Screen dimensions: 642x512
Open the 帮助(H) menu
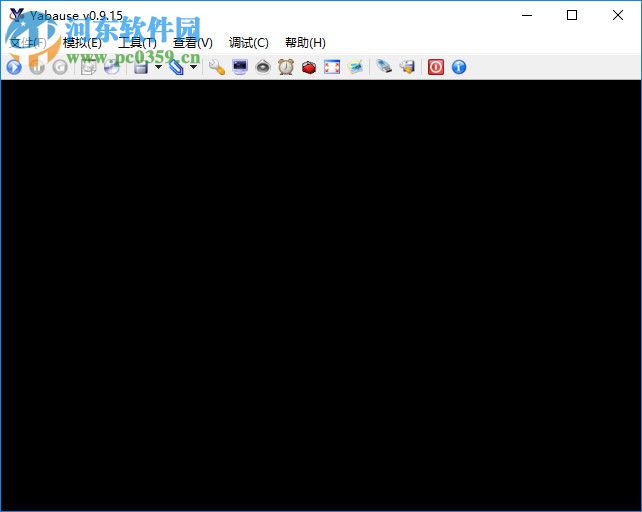point(305,43)
